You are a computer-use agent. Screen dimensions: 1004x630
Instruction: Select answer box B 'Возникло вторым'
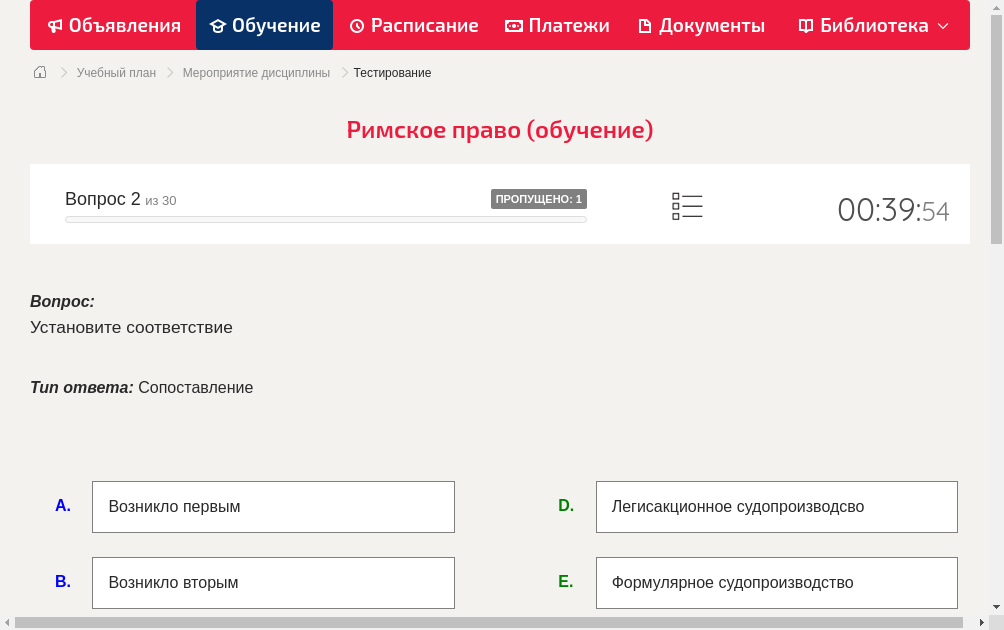[273, 582]
